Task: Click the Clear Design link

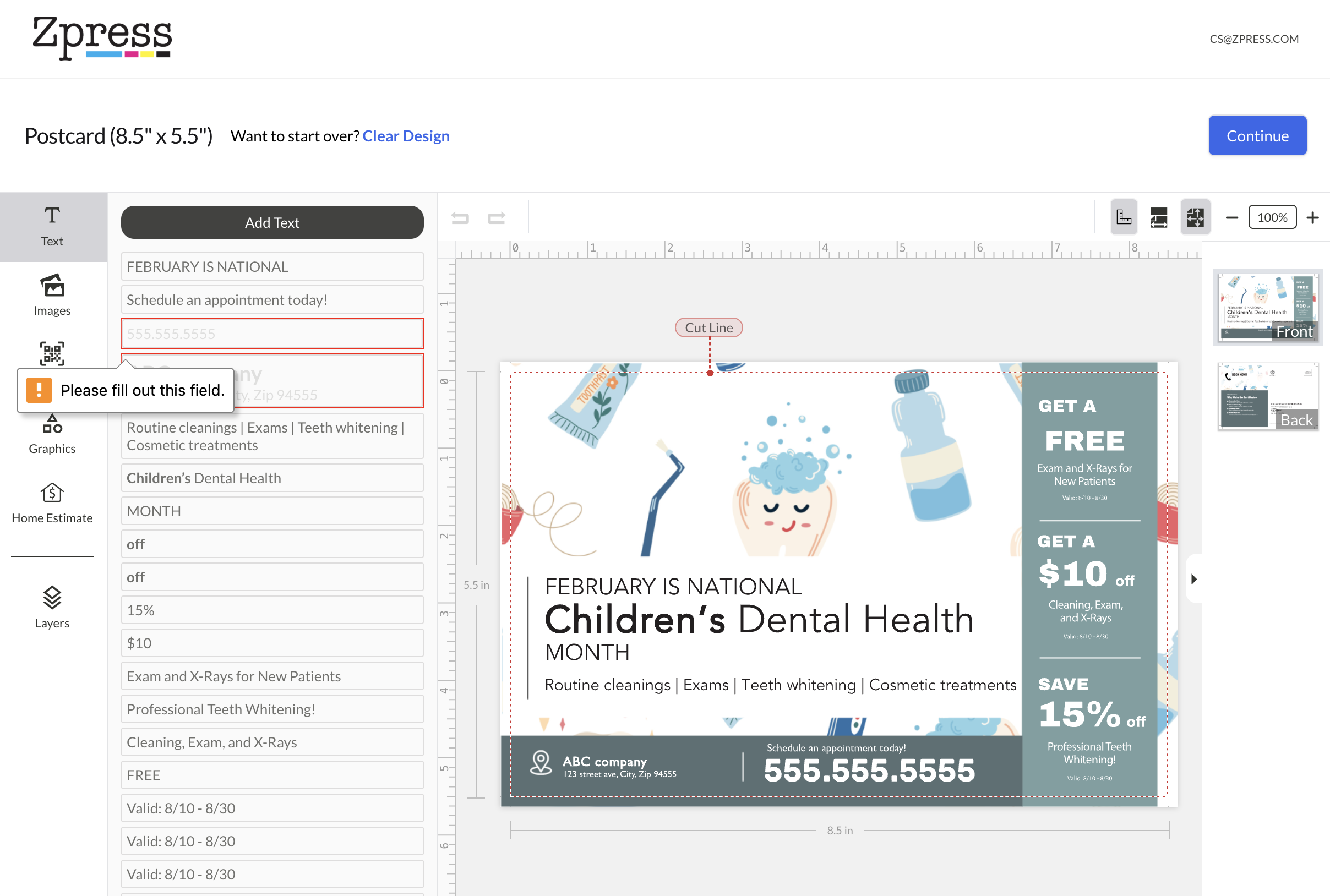Action: tap(406, 136)
